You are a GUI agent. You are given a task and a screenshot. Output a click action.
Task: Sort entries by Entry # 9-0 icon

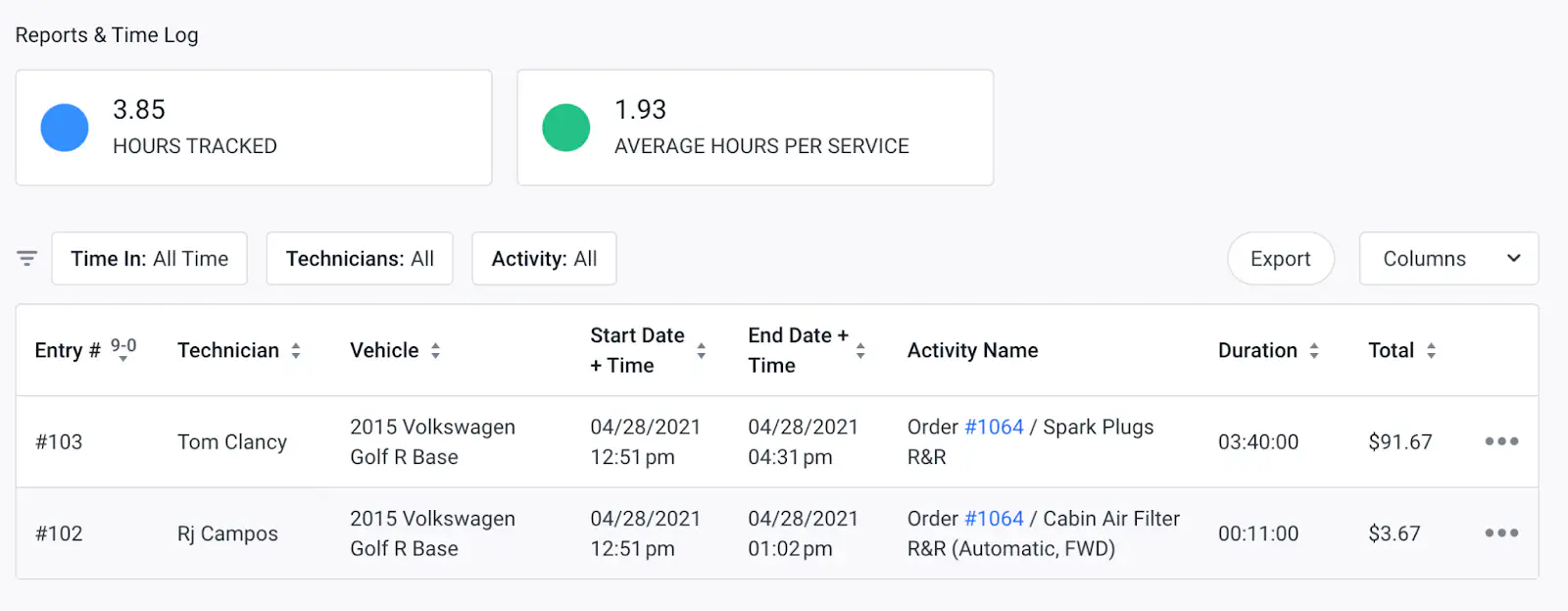point(123,349)
